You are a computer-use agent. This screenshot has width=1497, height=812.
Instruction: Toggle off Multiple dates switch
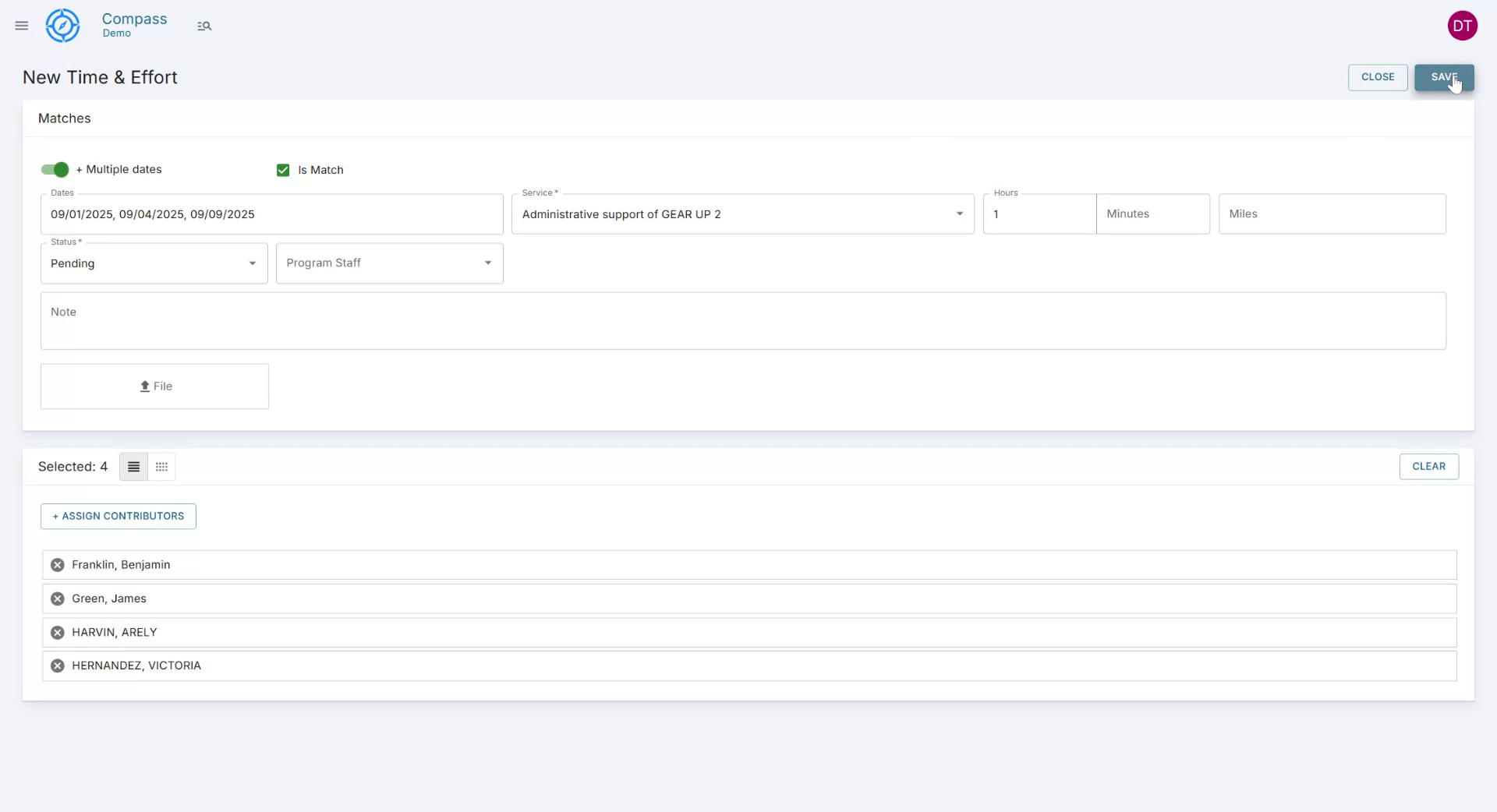point(53,169)
